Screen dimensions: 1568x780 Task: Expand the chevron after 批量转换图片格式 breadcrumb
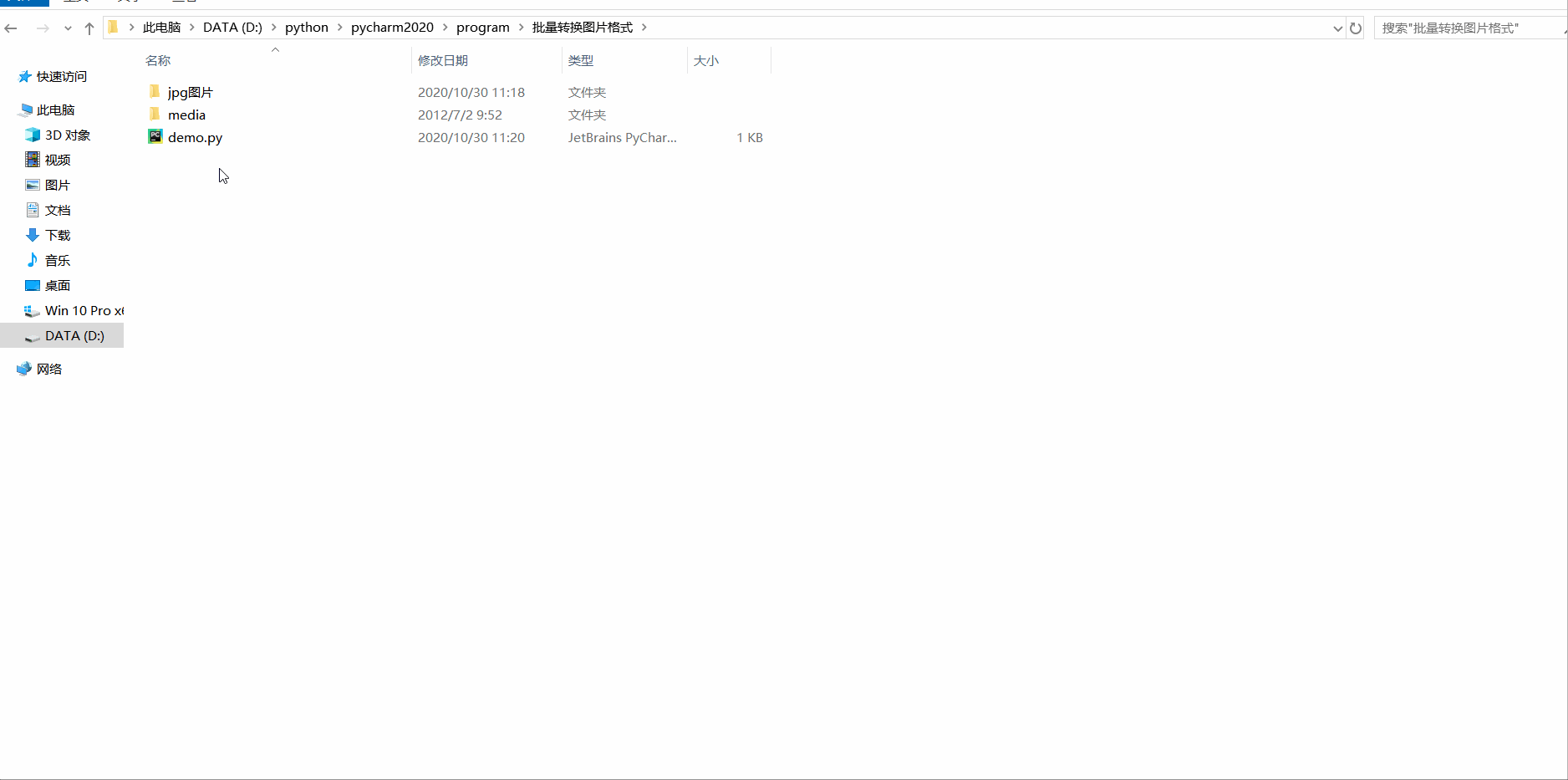644,28
